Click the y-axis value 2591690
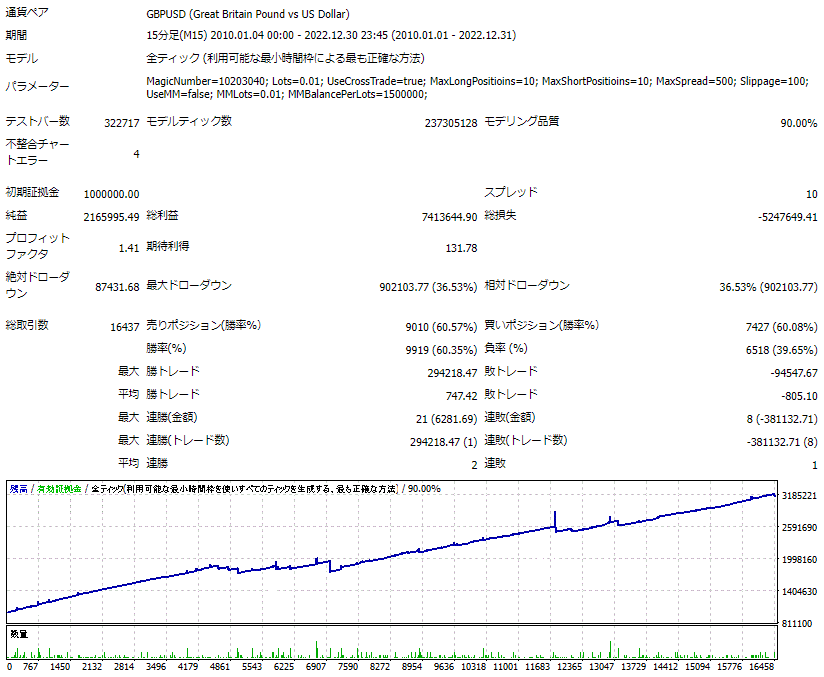The height and width of the screenshot is (677, 824). coord(799,527)
